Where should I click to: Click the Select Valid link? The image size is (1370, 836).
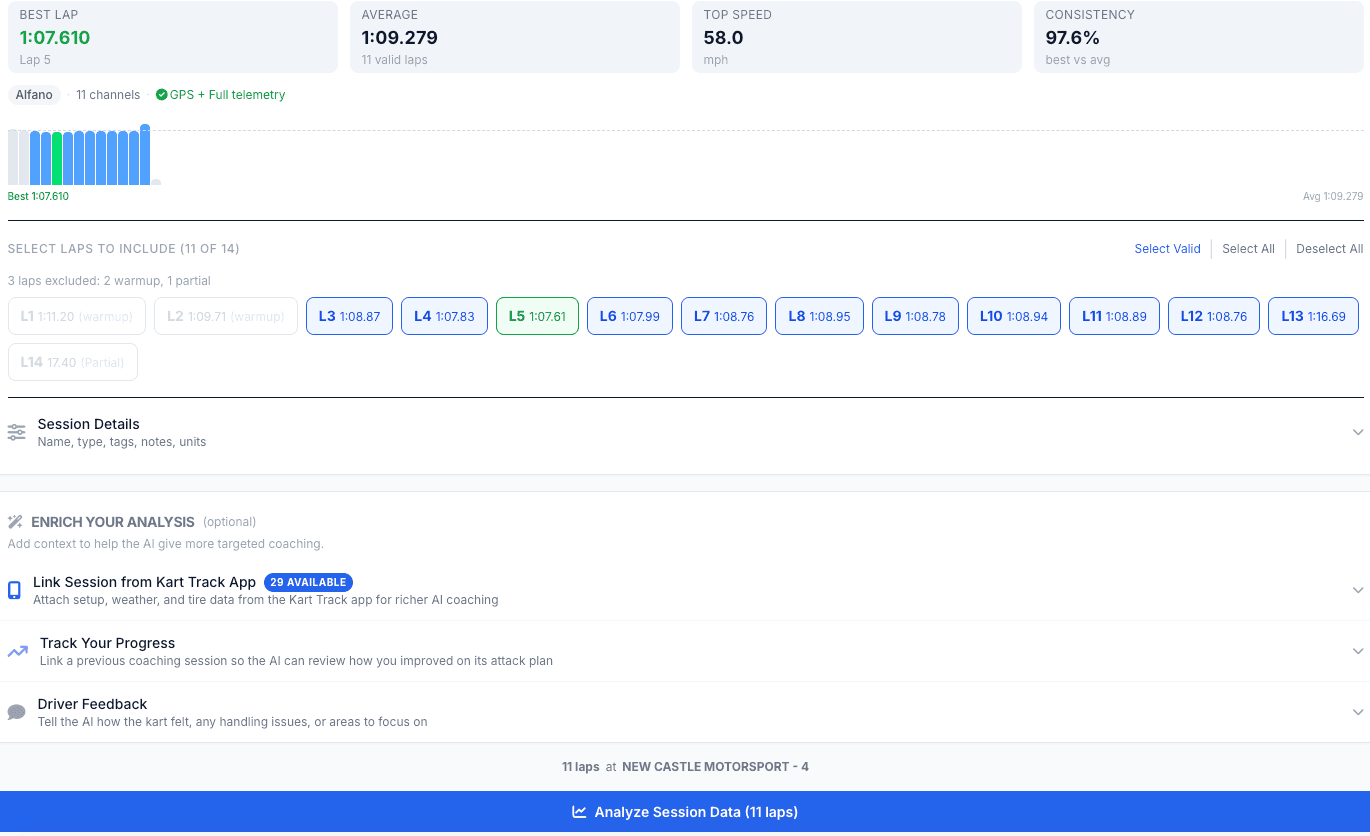tap(1167, 248)
